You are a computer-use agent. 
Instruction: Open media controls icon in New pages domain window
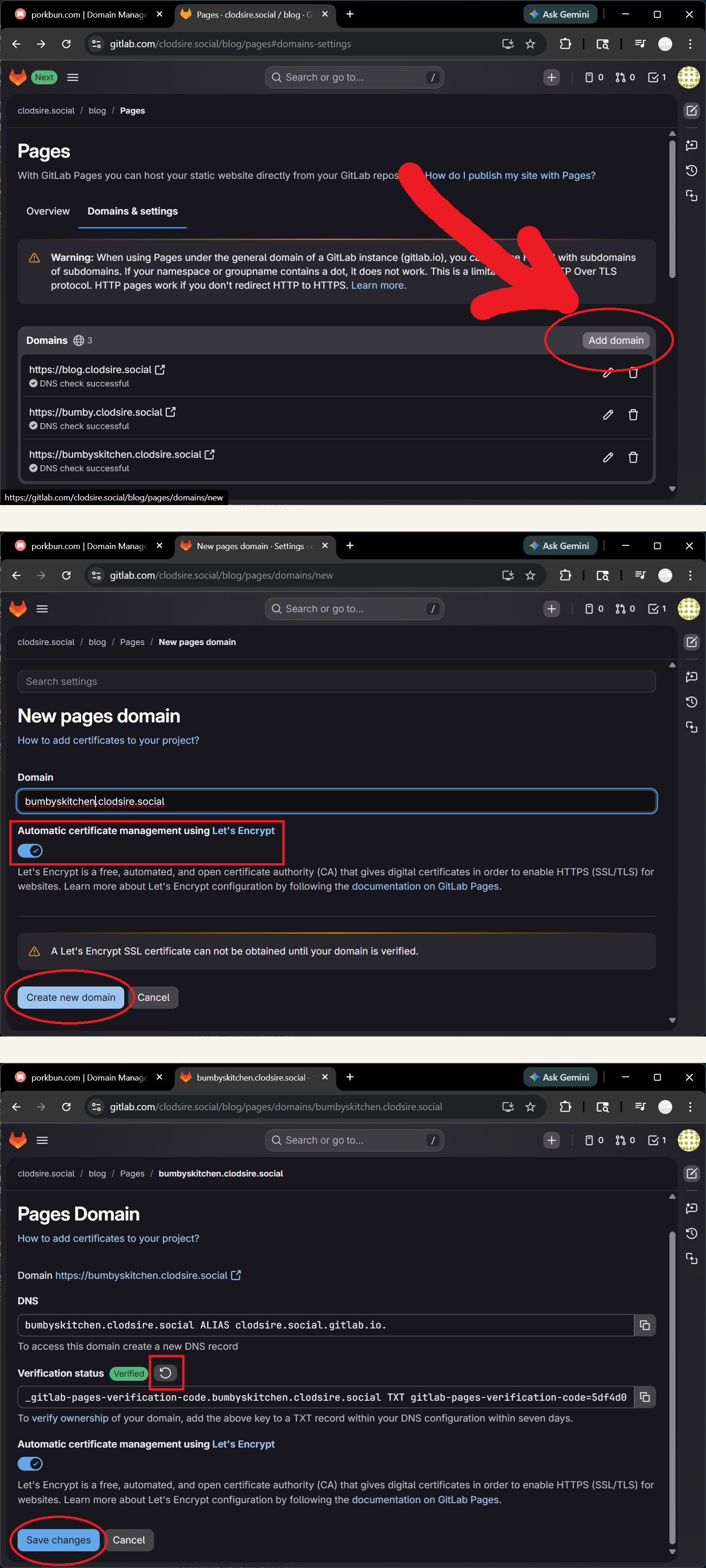pos(640,575)
